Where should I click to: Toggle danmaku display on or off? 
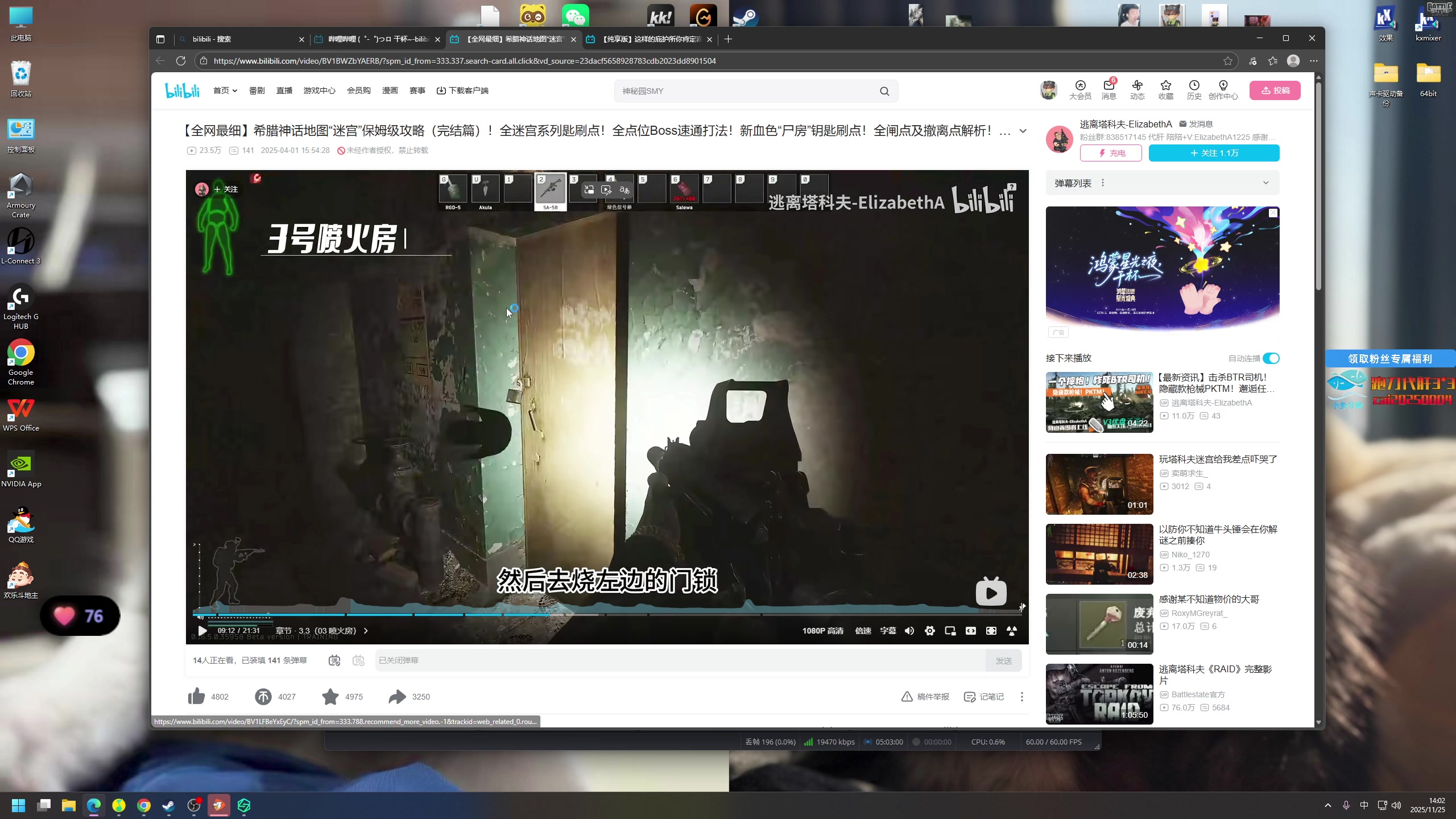point(334,660)
